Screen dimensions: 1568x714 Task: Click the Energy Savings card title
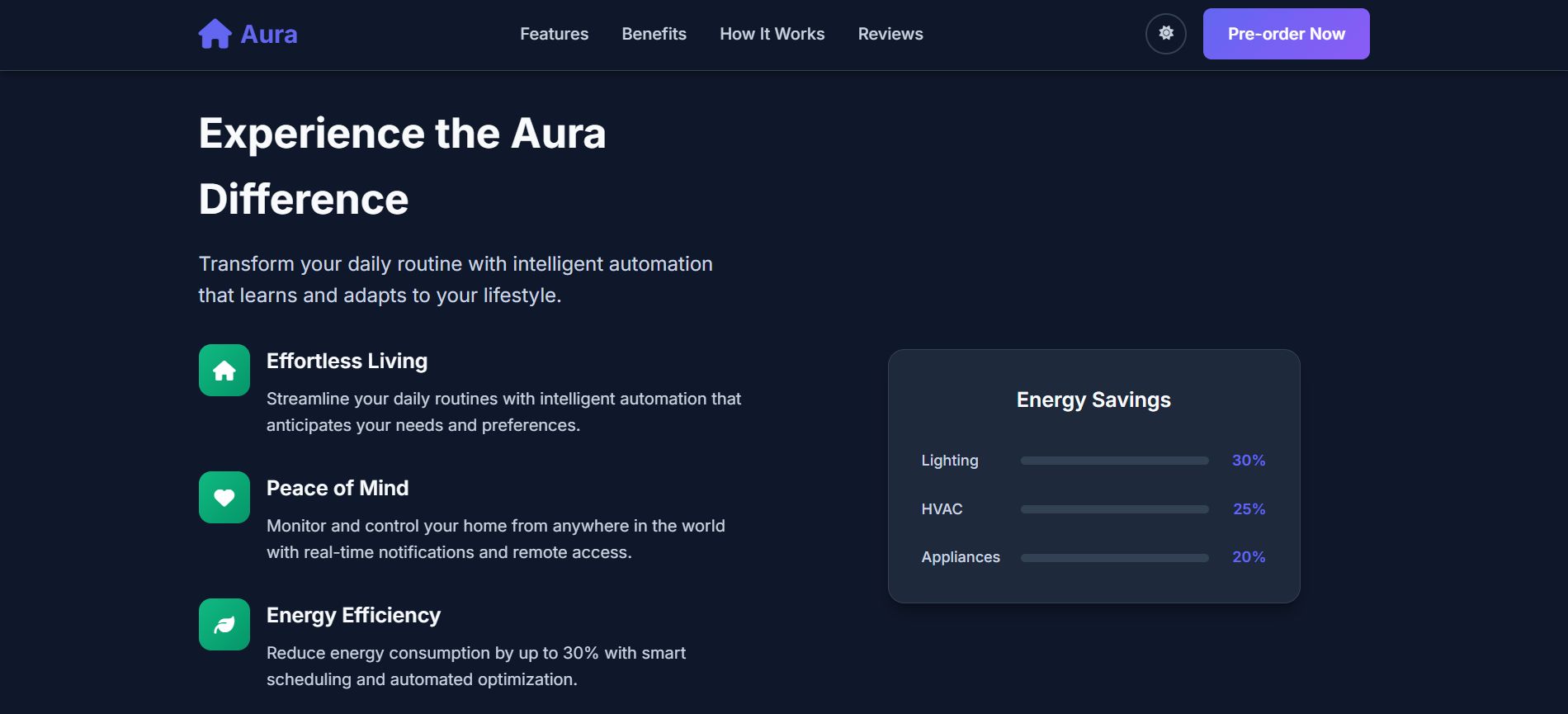1093,400
